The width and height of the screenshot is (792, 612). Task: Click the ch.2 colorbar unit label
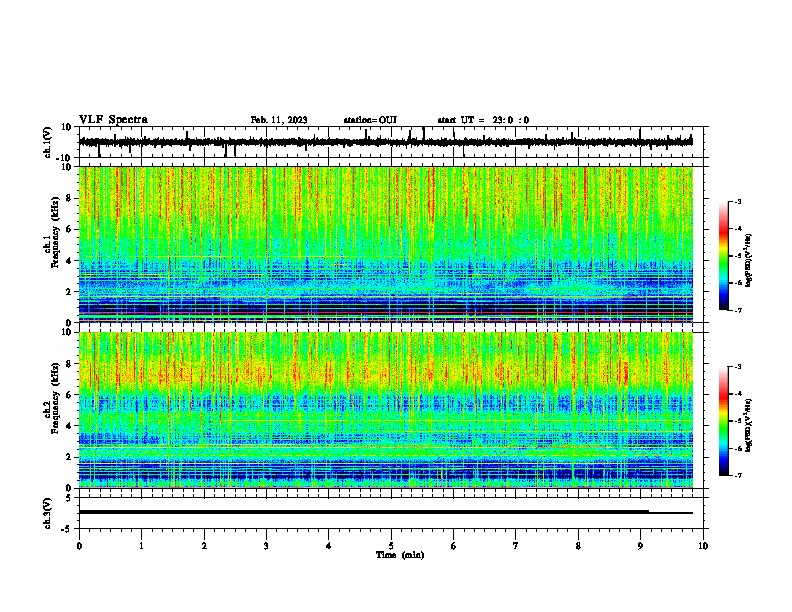point(748,425)
